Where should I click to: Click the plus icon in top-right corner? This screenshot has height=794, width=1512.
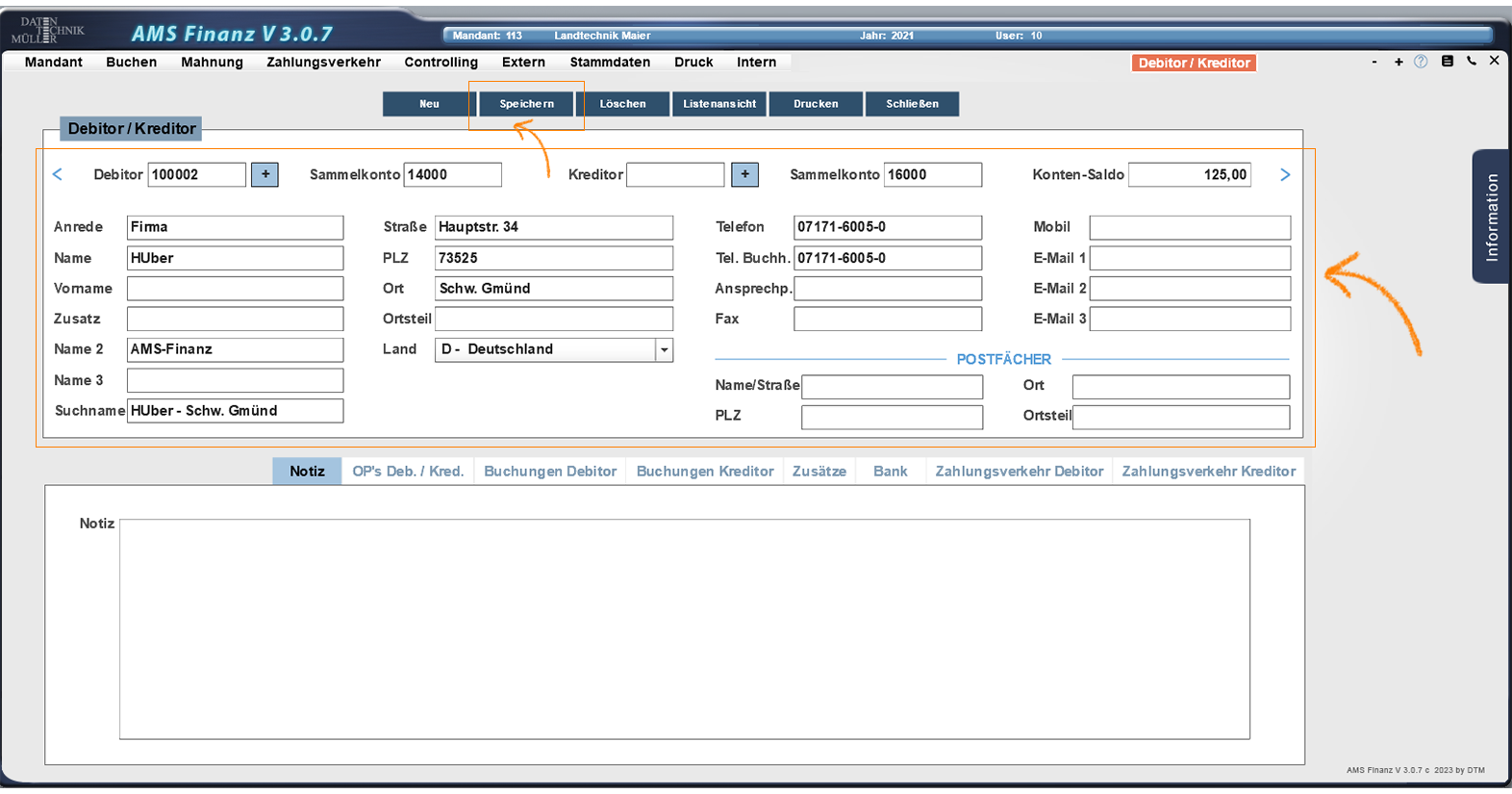1399,62
